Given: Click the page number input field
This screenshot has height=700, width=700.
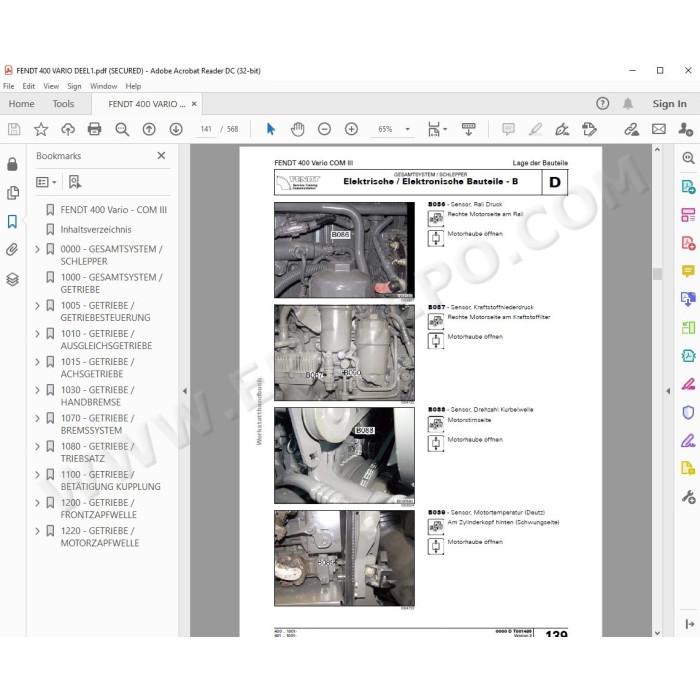Looking at the screenshot, I should (206, 129).
